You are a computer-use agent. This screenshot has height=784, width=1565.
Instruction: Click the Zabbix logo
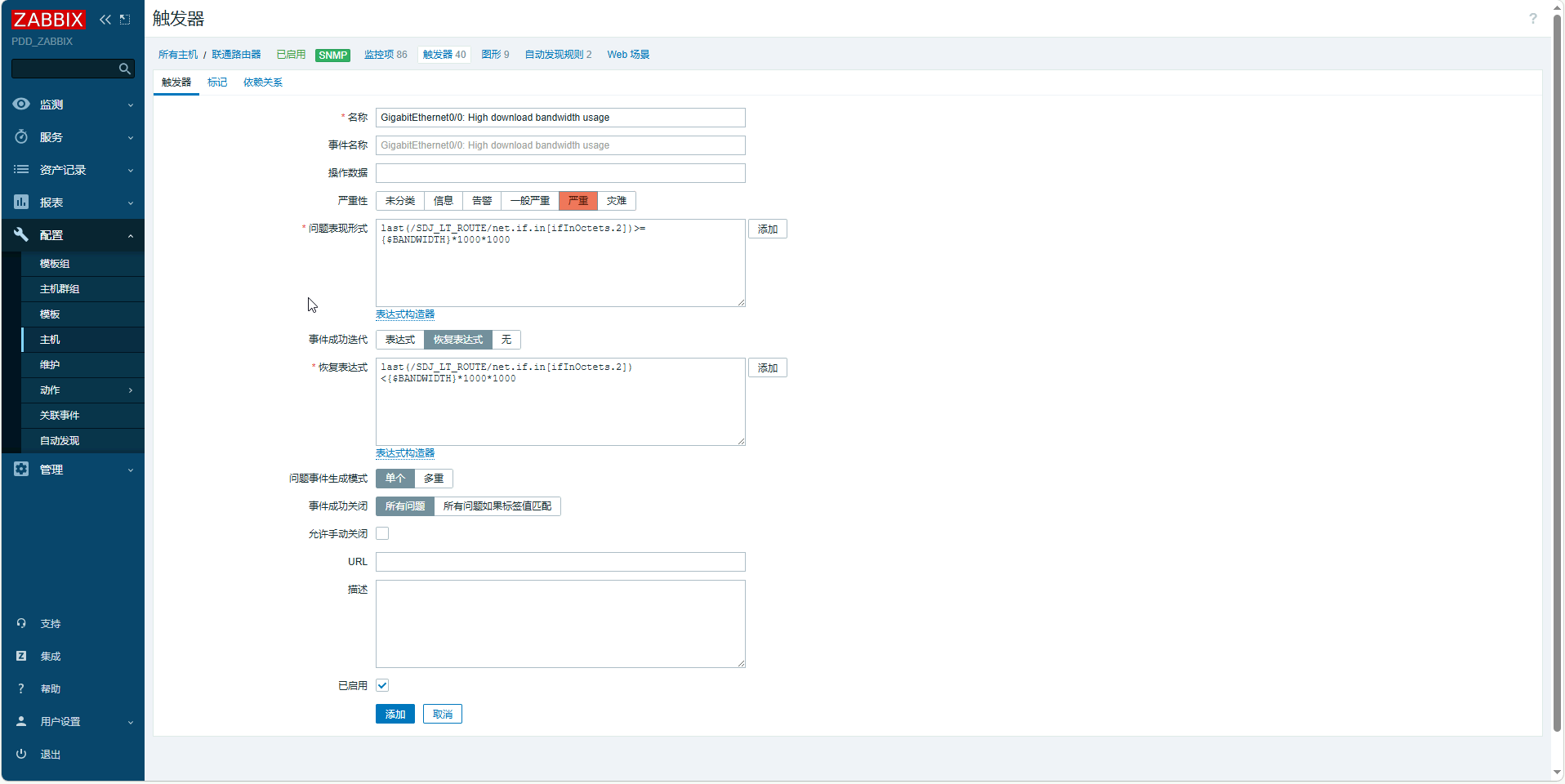(x=48, y=20)
